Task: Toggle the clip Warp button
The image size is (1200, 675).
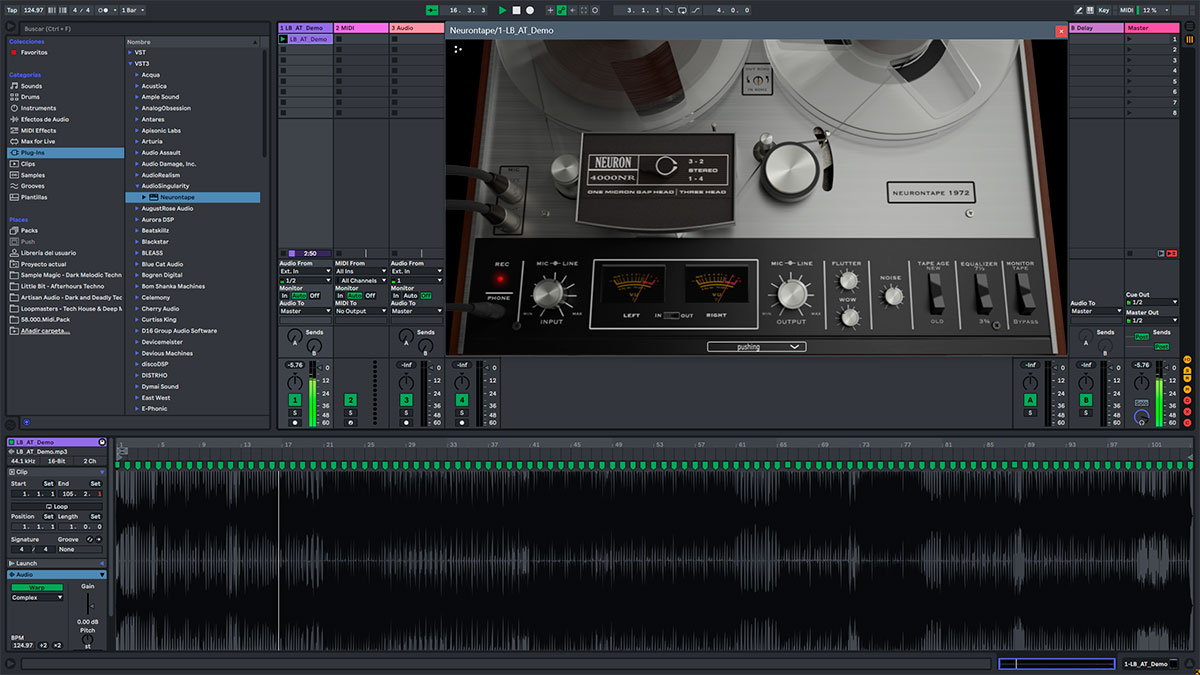Action: coord(37,588)
